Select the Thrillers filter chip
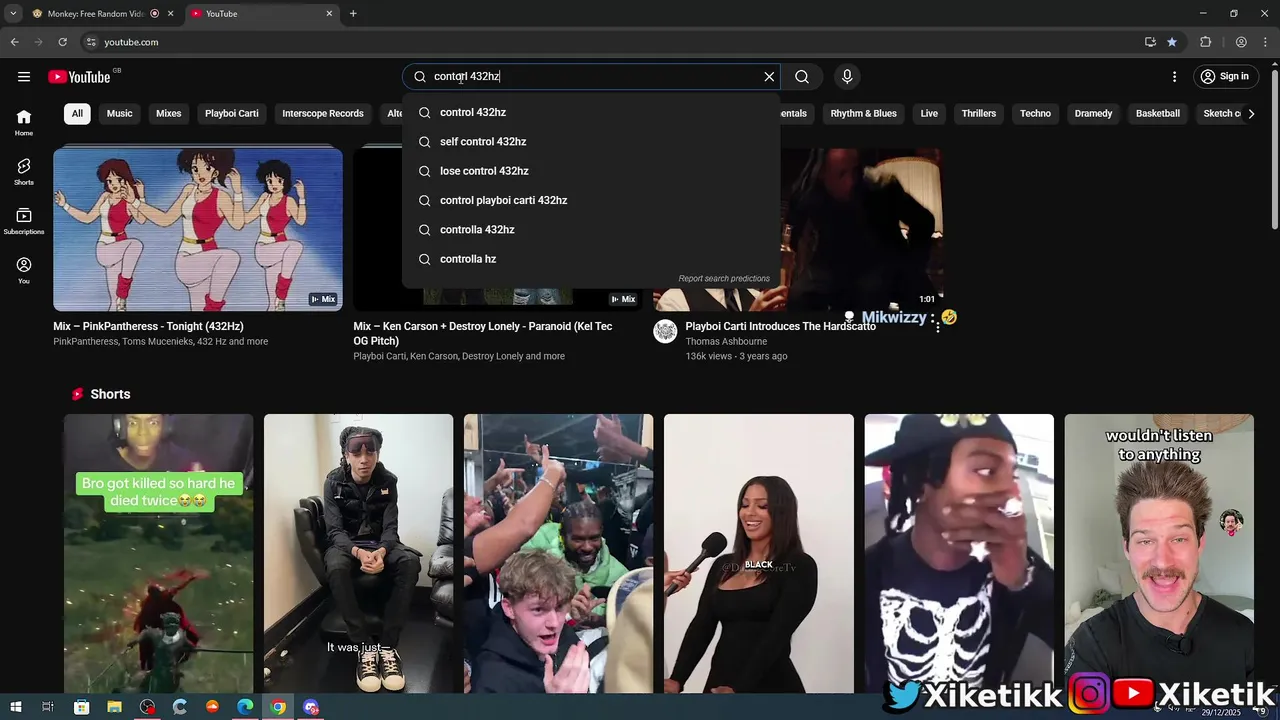Viewport: 1280px width, 720px height. pyautogui.click(x=979, y=113)
